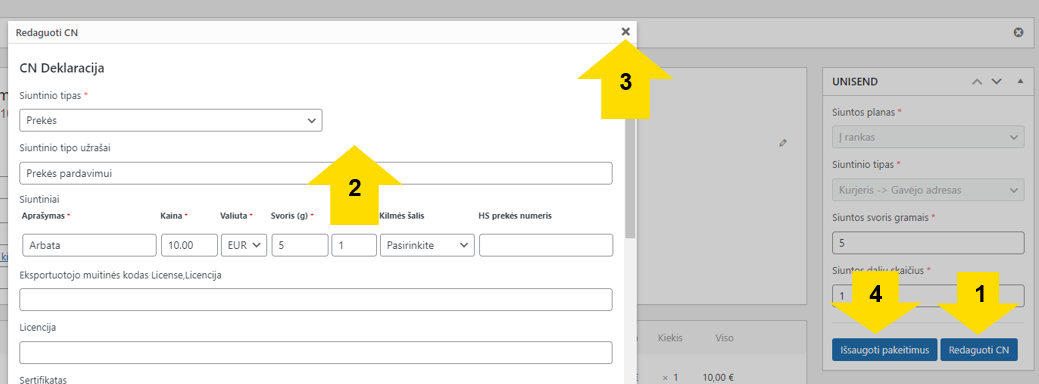Focus the Licencija input field

(x=316, y=352)
